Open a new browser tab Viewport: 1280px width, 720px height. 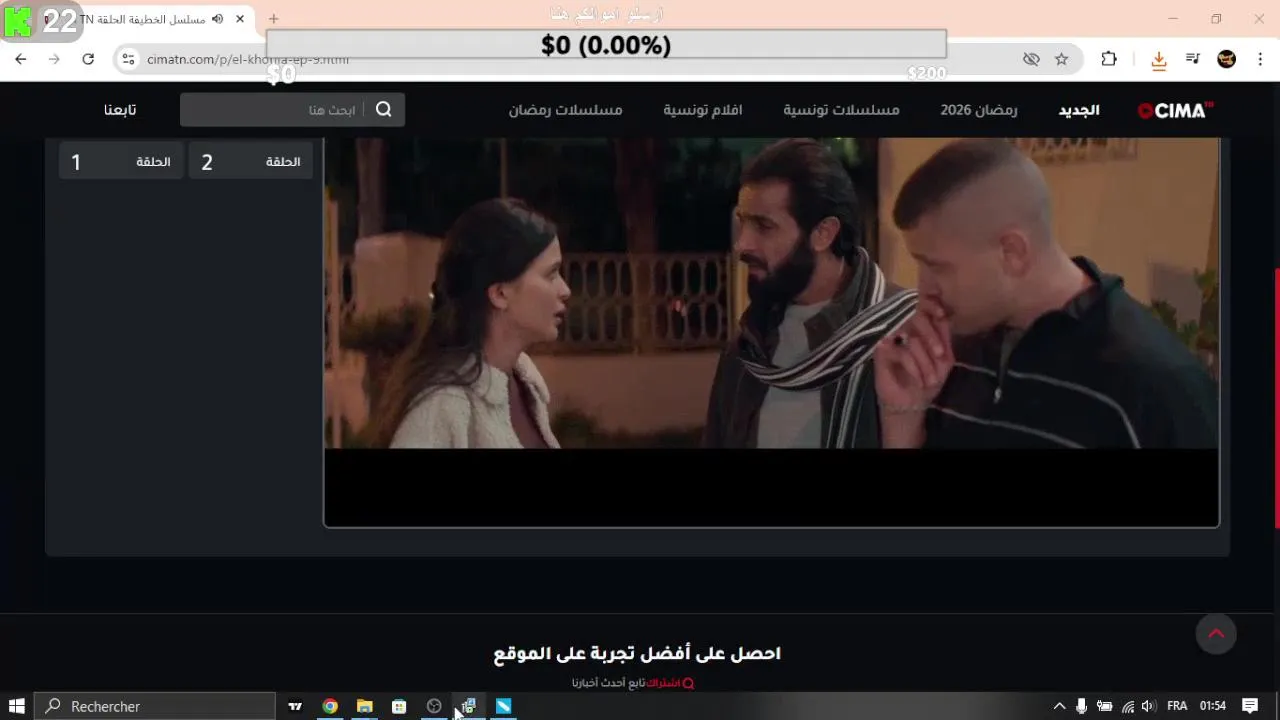[x=273, y=18]
